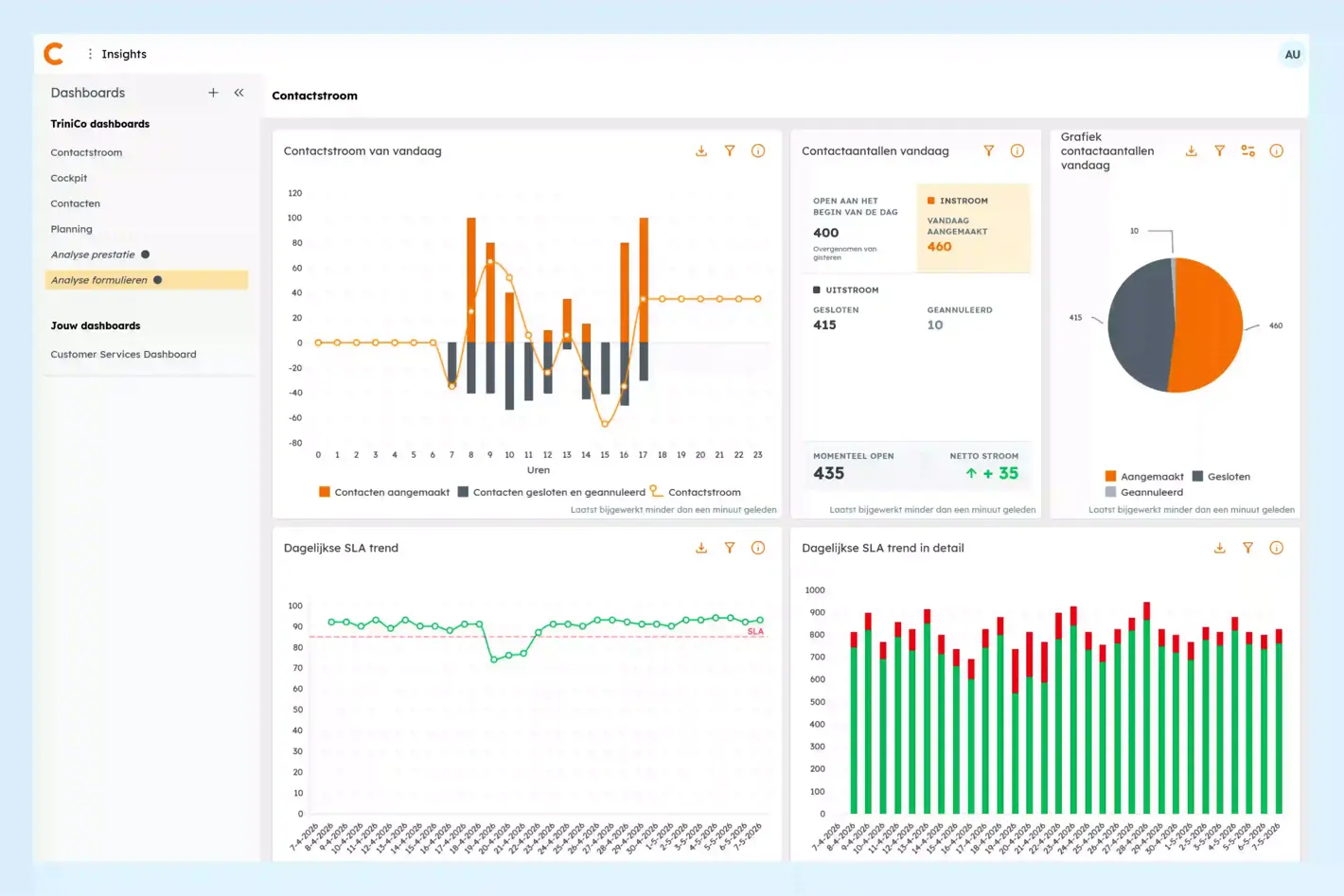Filter the Contactaantallen vandaag widget
The height and width of the screenshot is (896, 1344).
[x=989, y=151]
